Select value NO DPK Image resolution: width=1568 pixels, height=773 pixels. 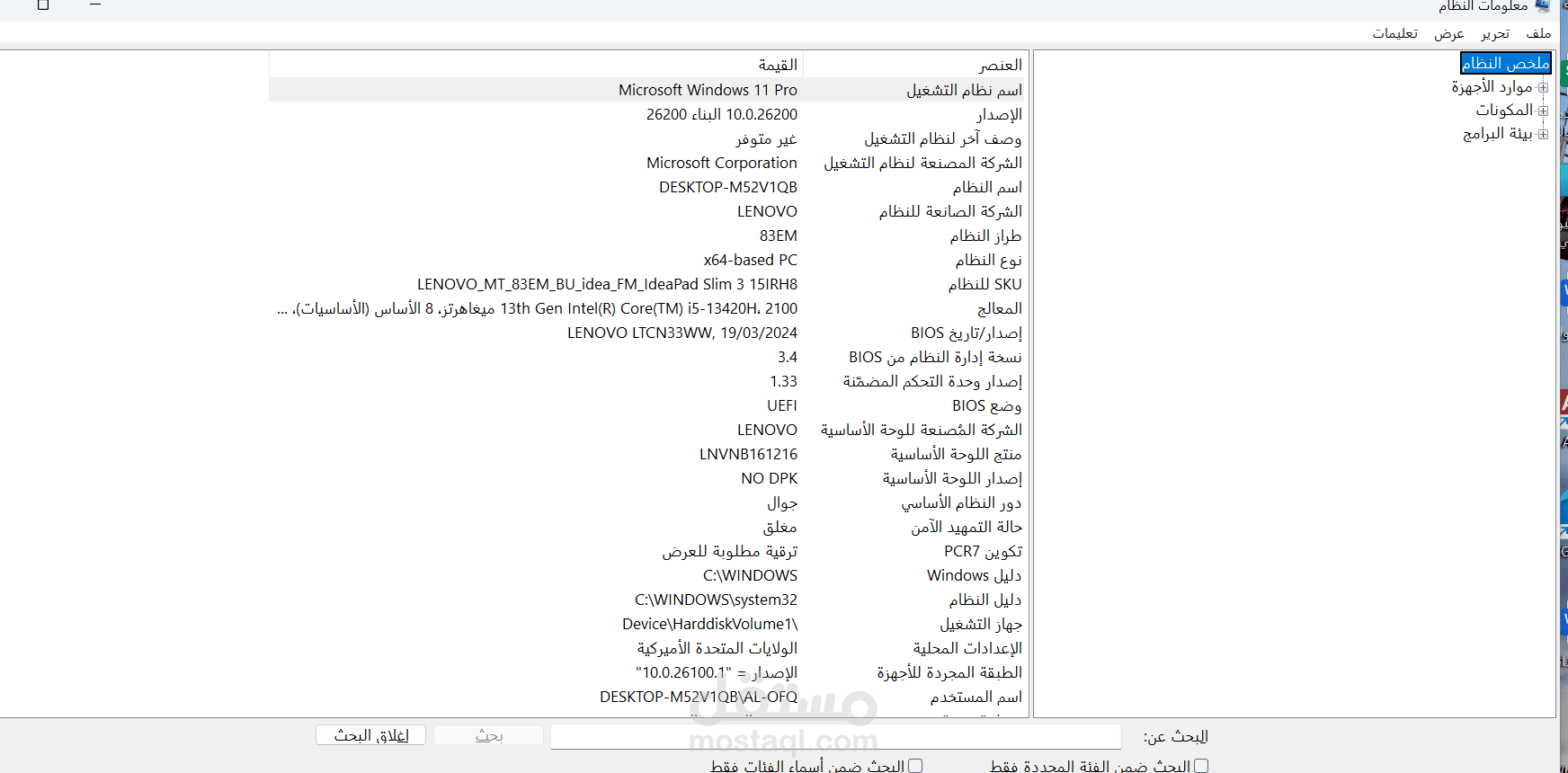[x=769, y=478]
